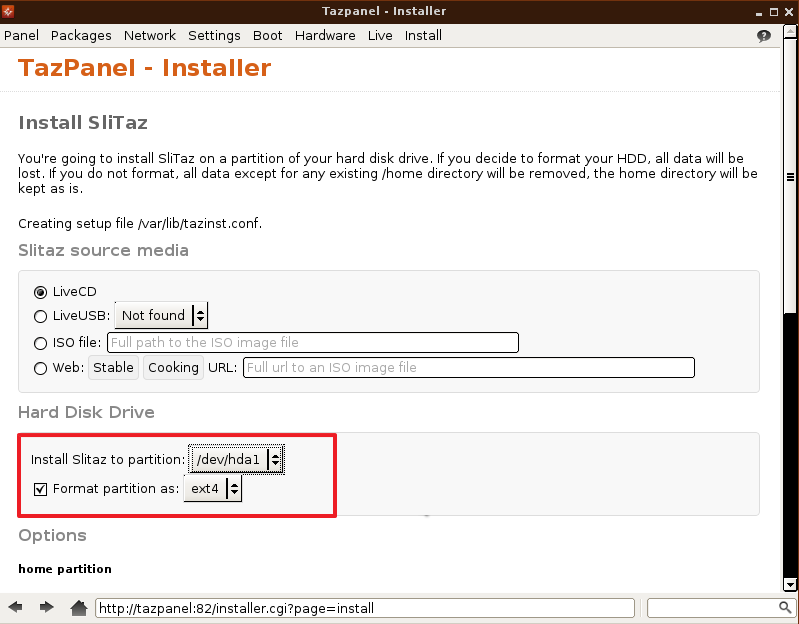Open the Install menu
799x624 pixels.
click(x=423, y=36)
